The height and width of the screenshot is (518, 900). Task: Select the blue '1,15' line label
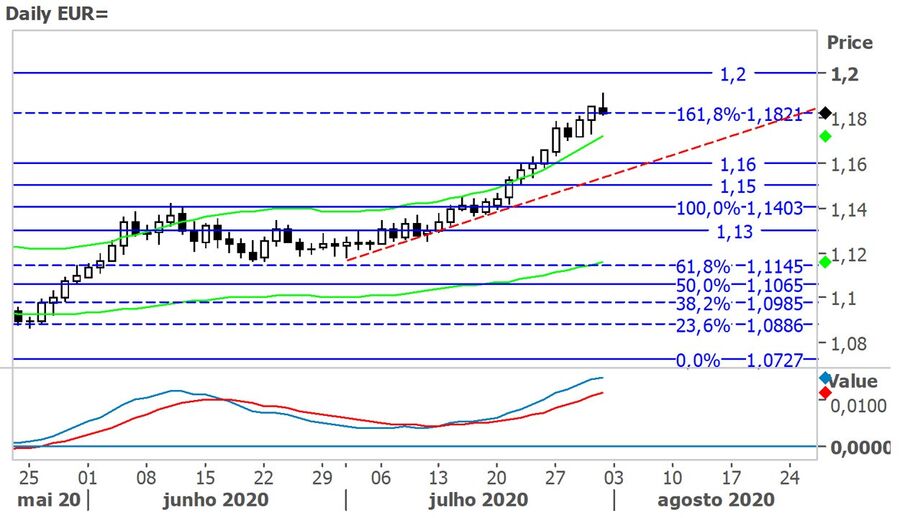[738, 187]
